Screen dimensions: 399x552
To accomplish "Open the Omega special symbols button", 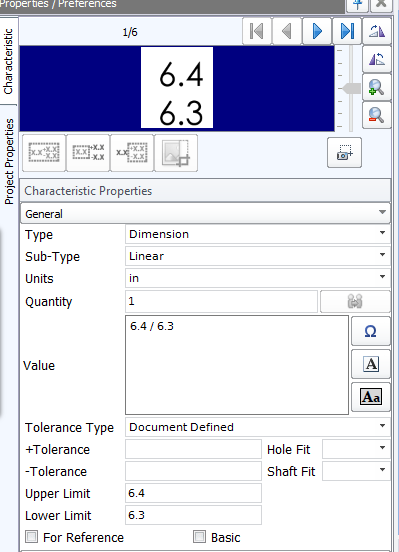I will point(370,331).
